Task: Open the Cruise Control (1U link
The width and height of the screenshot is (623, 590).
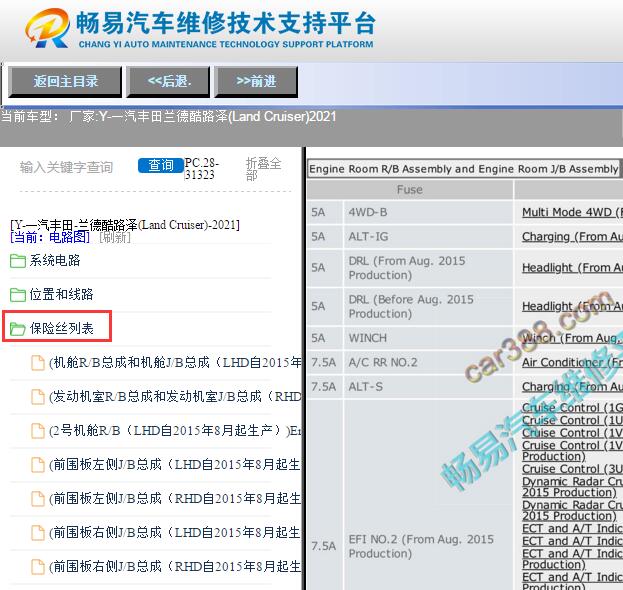Action: 572,420
